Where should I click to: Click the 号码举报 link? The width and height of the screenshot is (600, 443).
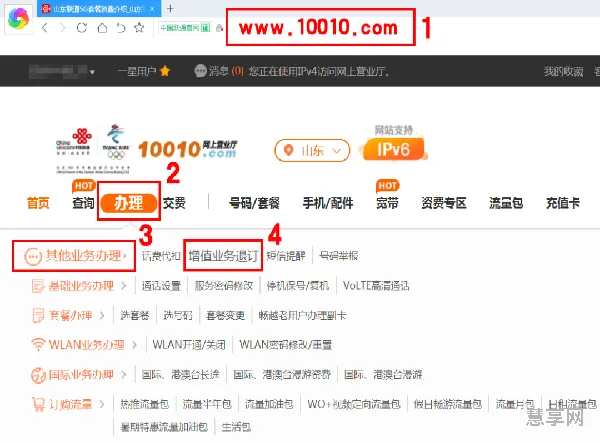(339, 256)
